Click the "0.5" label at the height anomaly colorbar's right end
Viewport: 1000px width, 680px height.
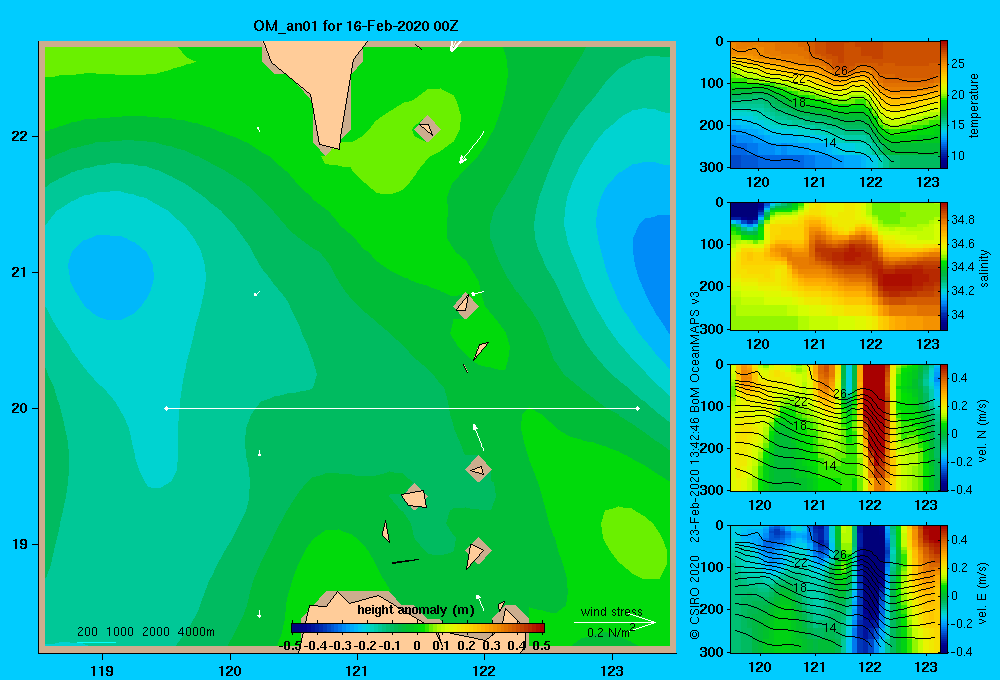[541, 646]
